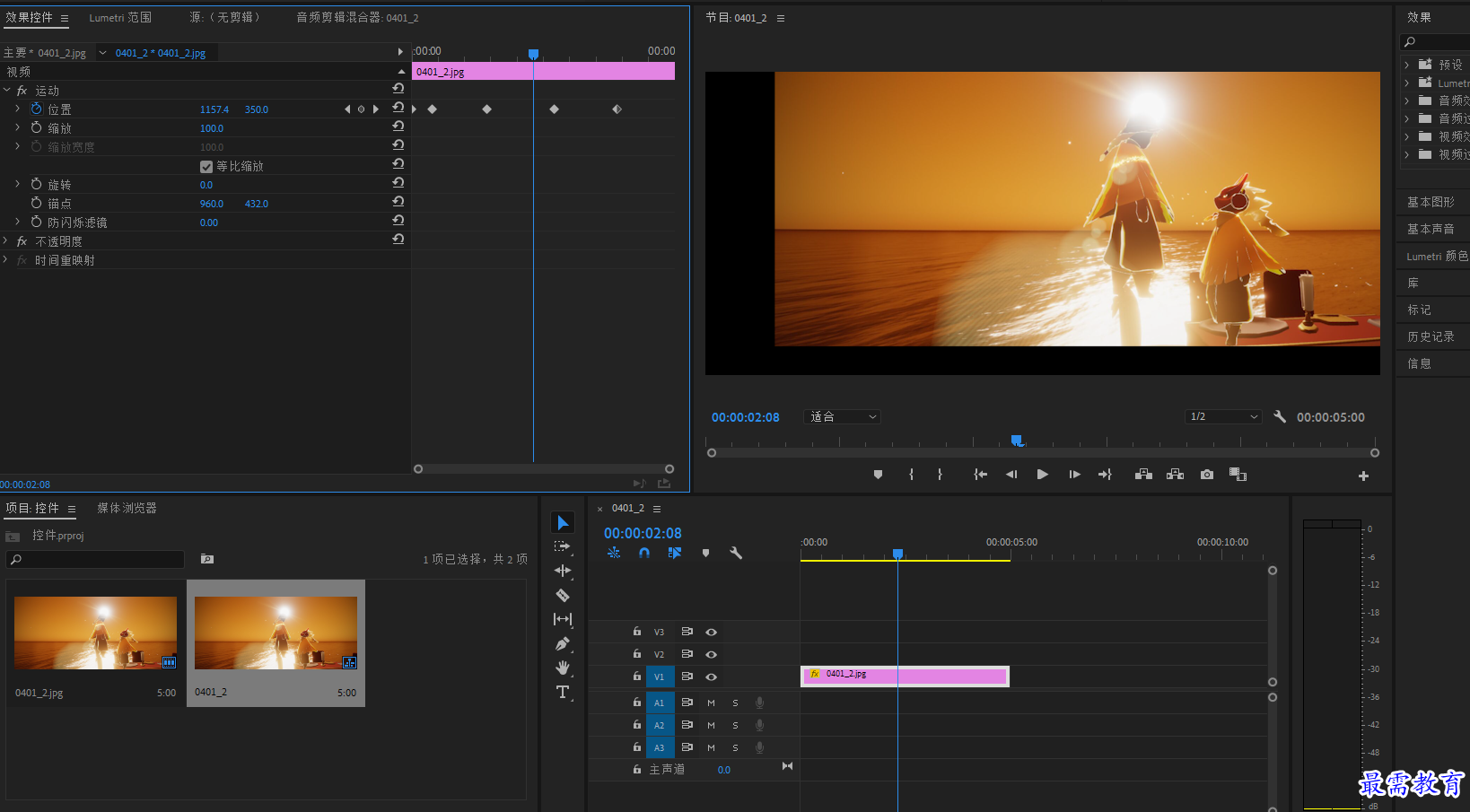Switch to Media Browser tab
Screen dimensions: 1470x812
click(x=127, y=508)
